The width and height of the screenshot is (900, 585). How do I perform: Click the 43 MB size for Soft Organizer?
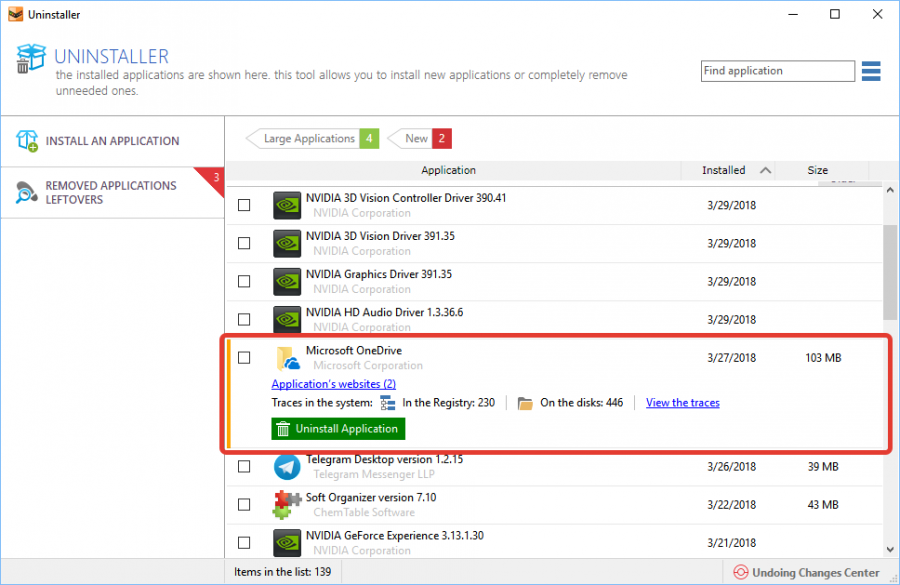(823, 505)
